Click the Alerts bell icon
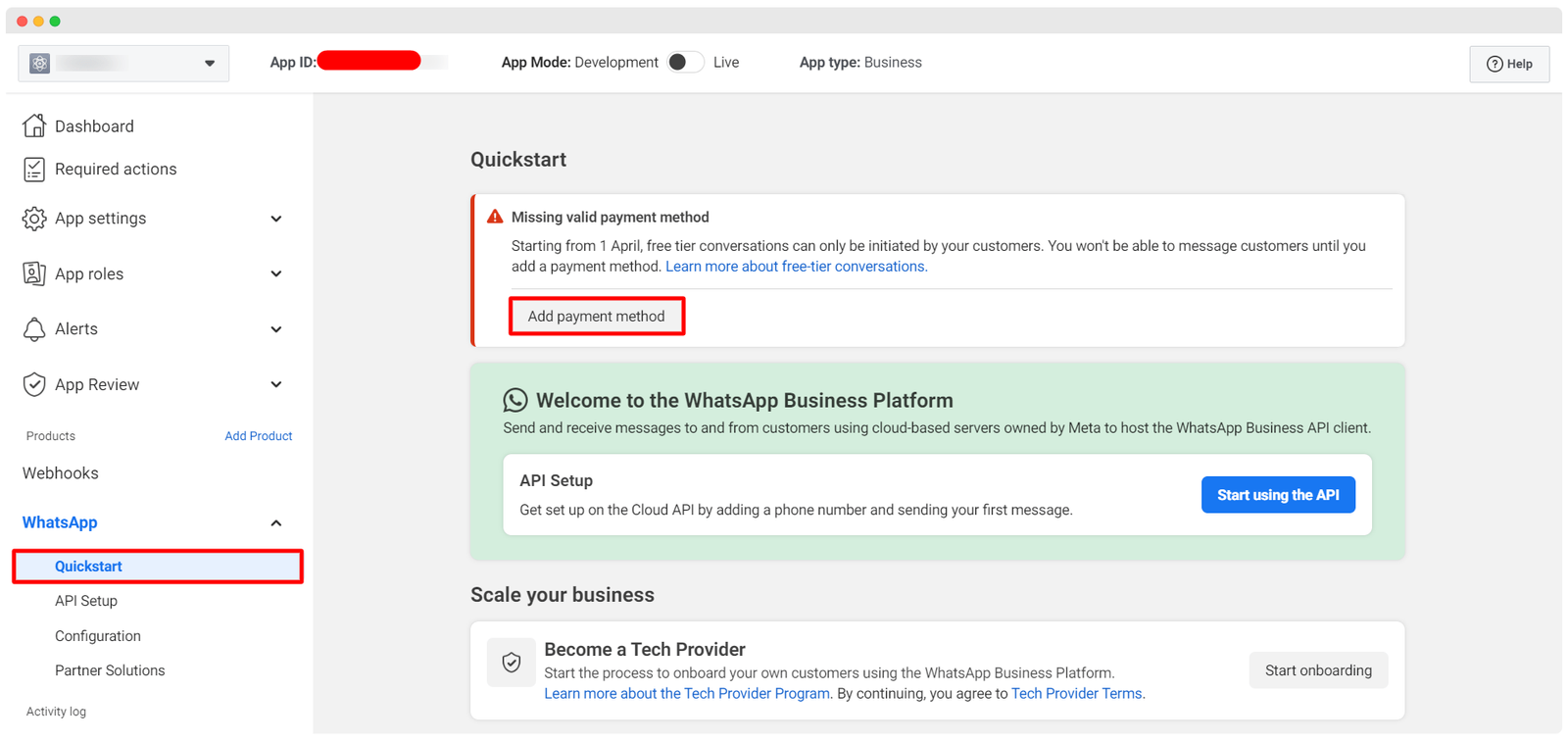Screen dimensions: 1568x741 pyautogui.click(x=34, y=329)
